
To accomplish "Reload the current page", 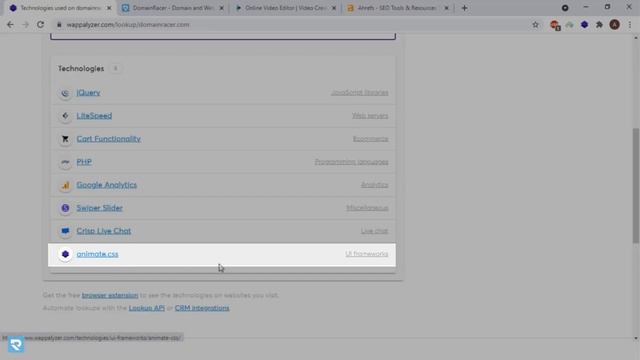I will point(40,25).
